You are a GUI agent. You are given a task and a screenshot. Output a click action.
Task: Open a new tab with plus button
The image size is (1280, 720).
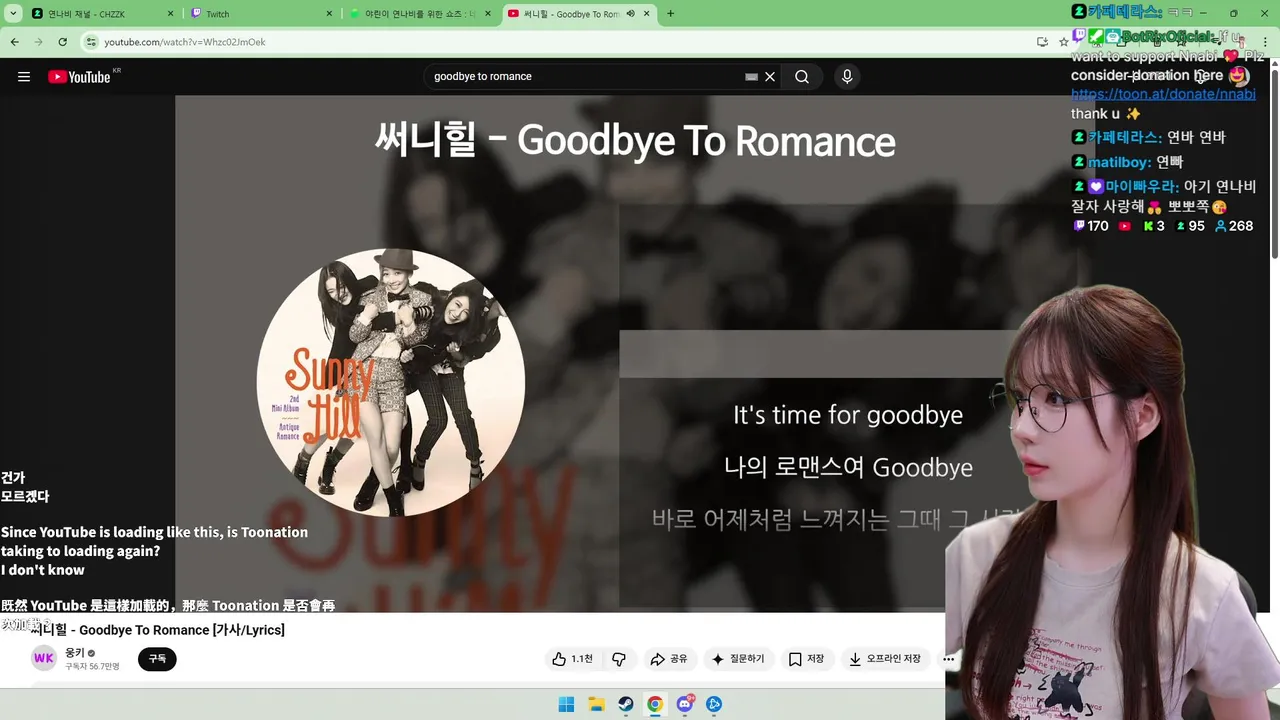click(670, 14)
